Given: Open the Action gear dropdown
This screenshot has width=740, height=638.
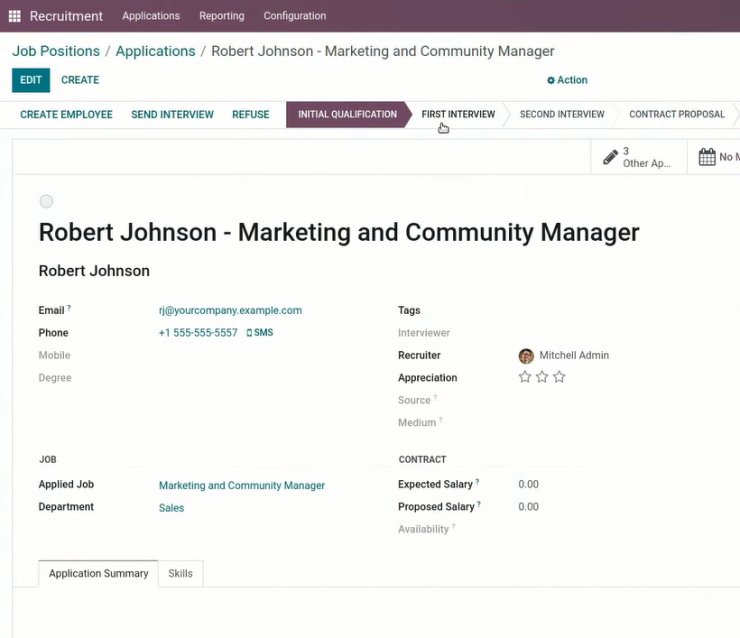Looking at the screenshot, I should coord(567,80).
